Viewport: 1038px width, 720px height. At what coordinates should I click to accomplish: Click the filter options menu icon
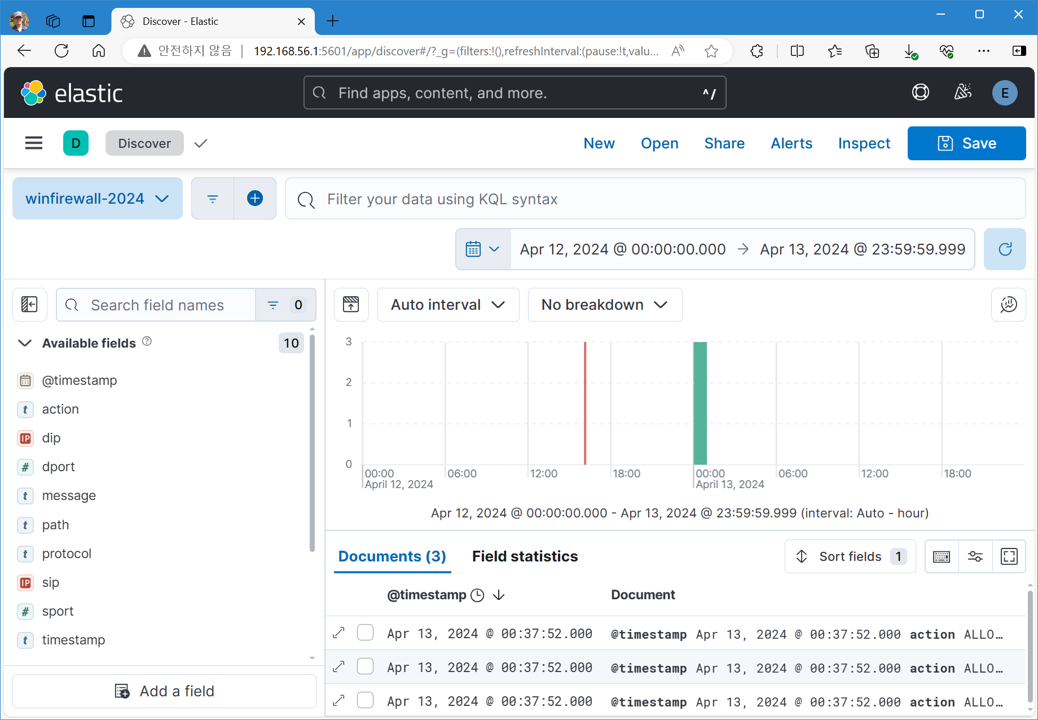(x=212, y=199)
